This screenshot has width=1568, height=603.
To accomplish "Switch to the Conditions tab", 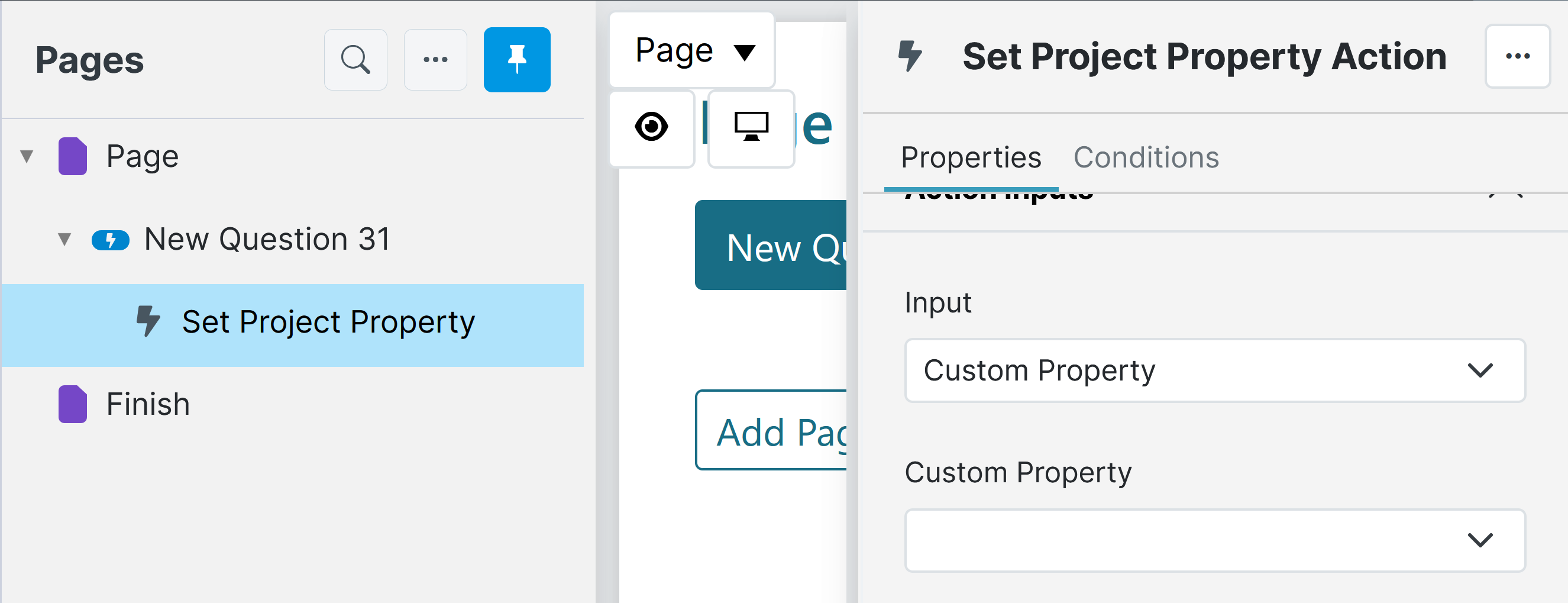I will click(x=1146, y=158).
